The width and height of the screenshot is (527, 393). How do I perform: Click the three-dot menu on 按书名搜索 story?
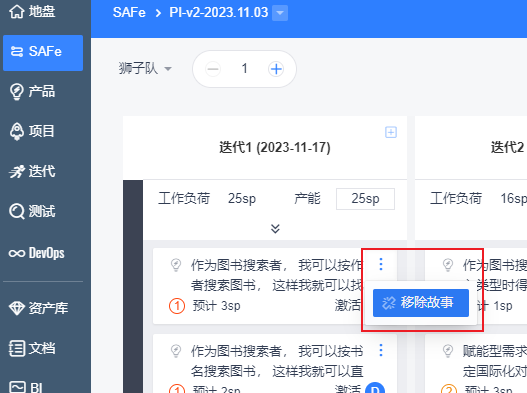[381, 350]
